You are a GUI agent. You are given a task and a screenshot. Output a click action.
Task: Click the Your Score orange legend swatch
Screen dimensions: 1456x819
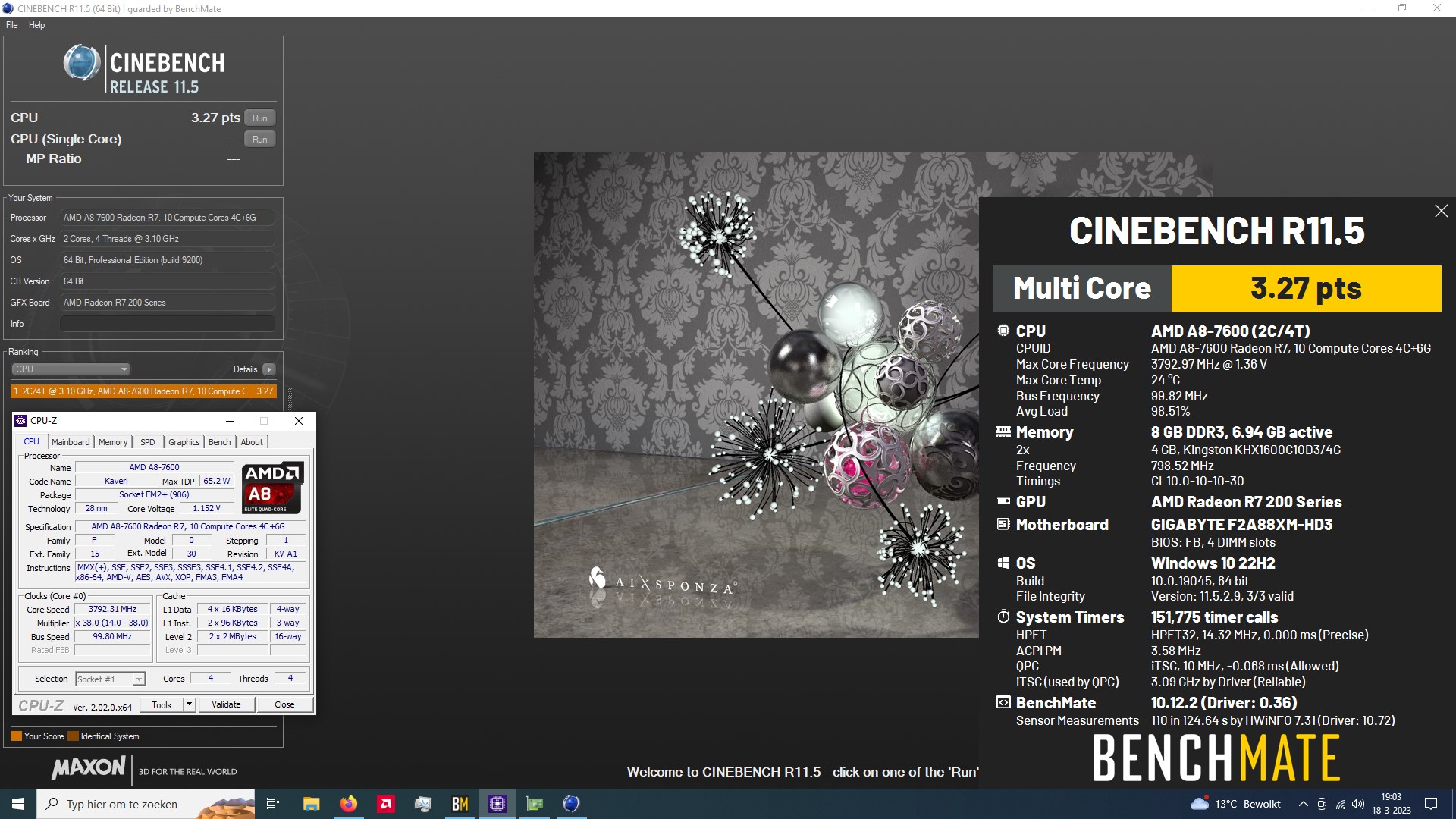pyautogui.click(x=16, y=736)
